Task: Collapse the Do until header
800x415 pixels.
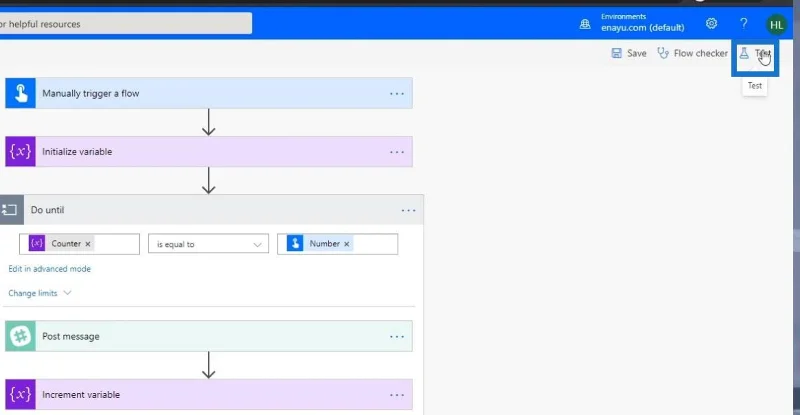Action: click(212, 210)
